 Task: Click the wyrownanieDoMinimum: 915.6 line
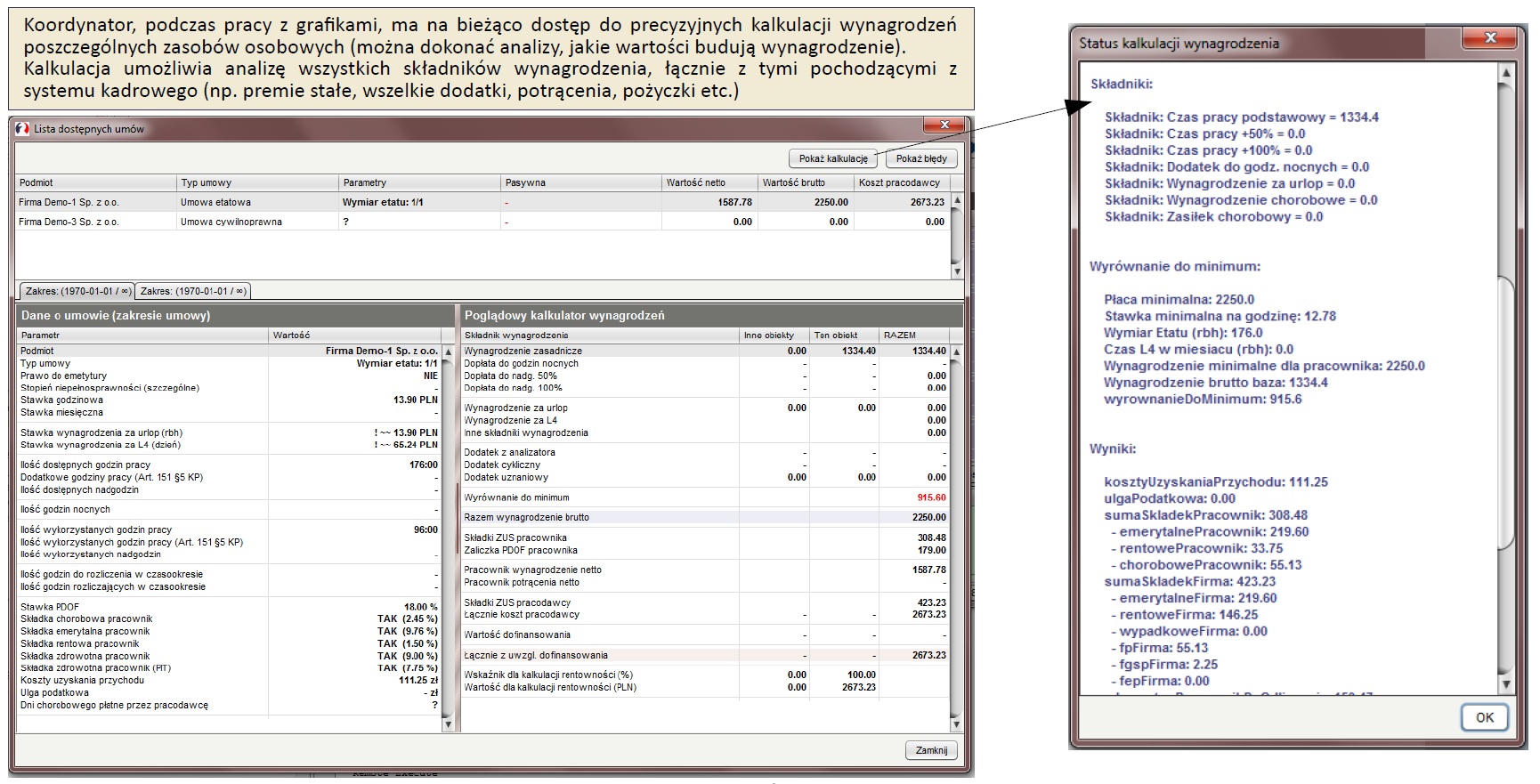click(x=1203, y=399)
